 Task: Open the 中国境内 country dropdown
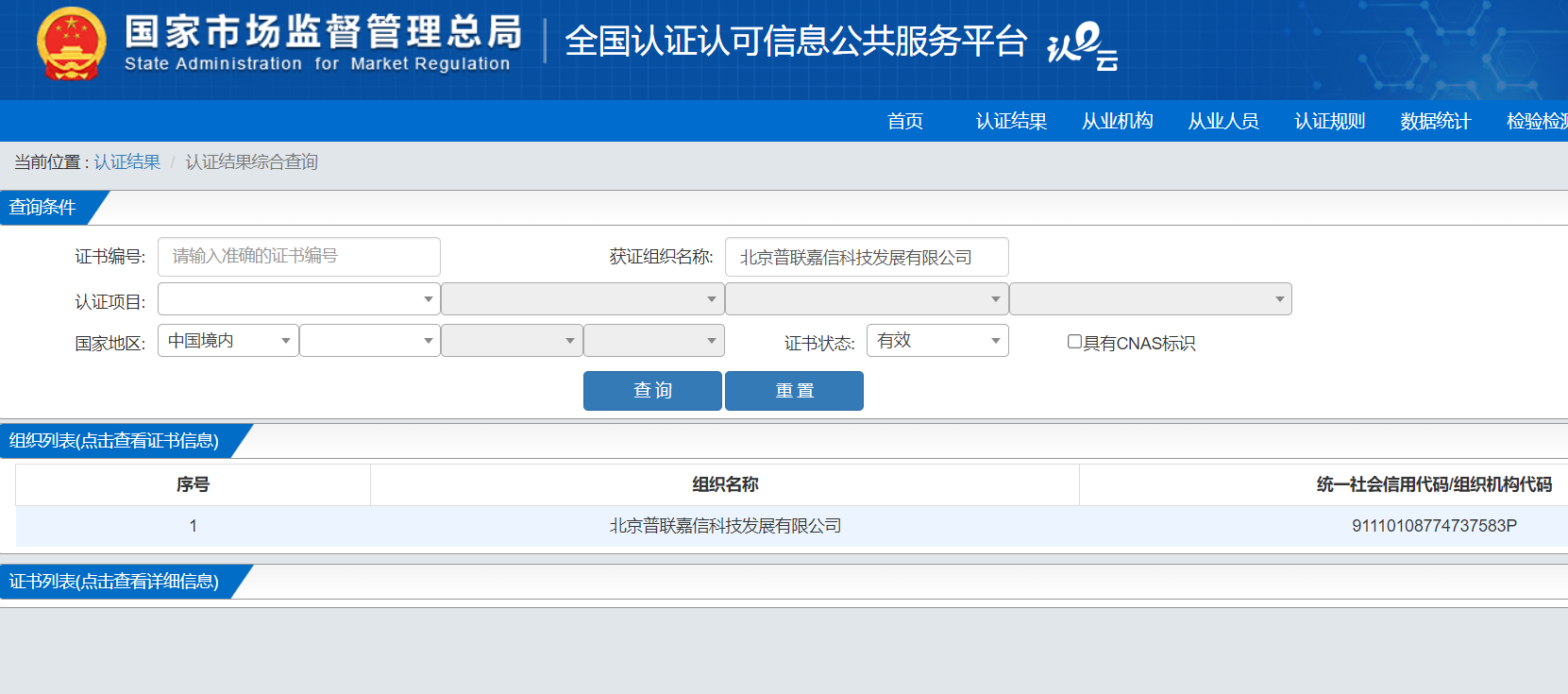coord(228,341)
